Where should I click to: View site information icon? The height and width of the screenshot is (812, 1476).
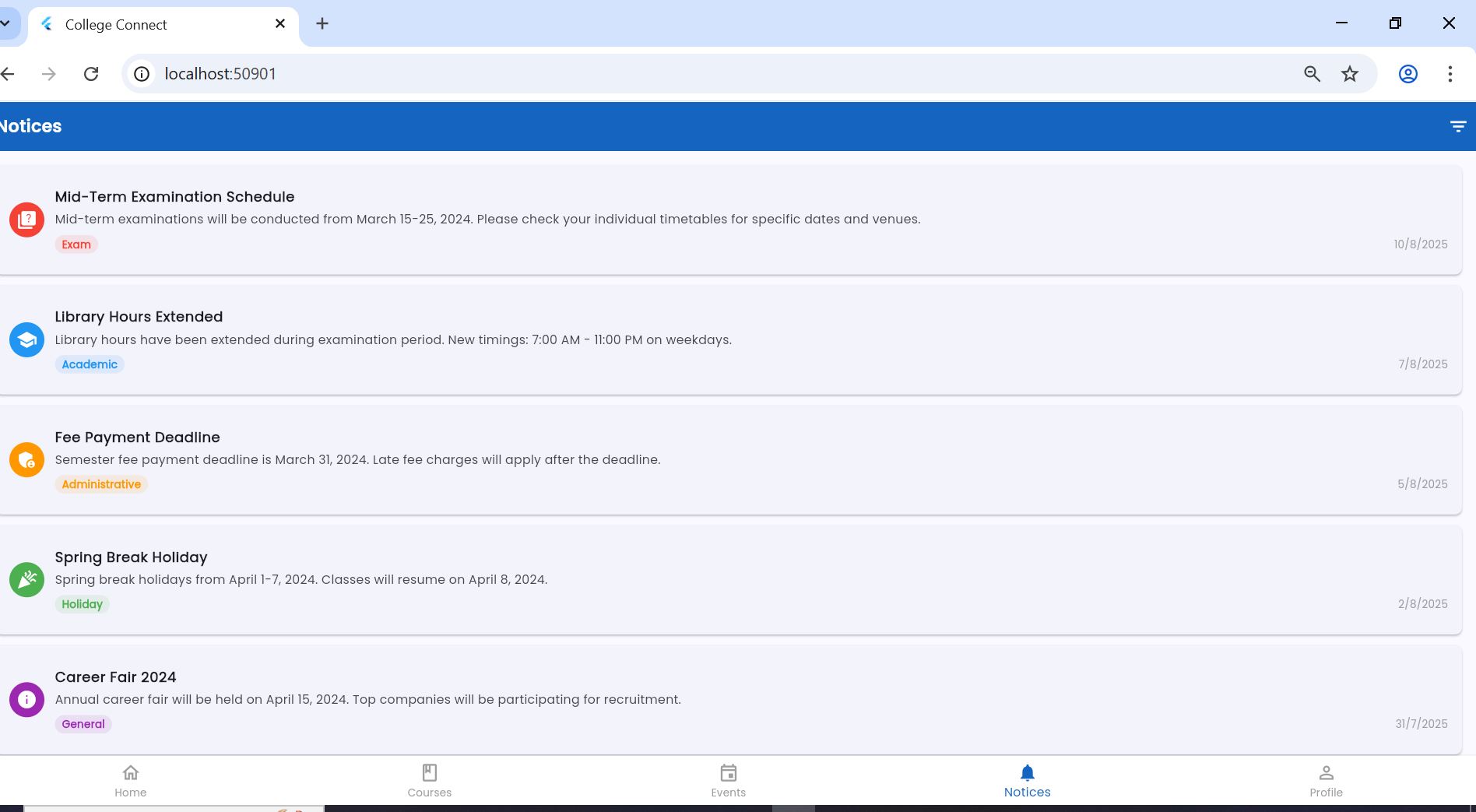[x=142, y=74]
